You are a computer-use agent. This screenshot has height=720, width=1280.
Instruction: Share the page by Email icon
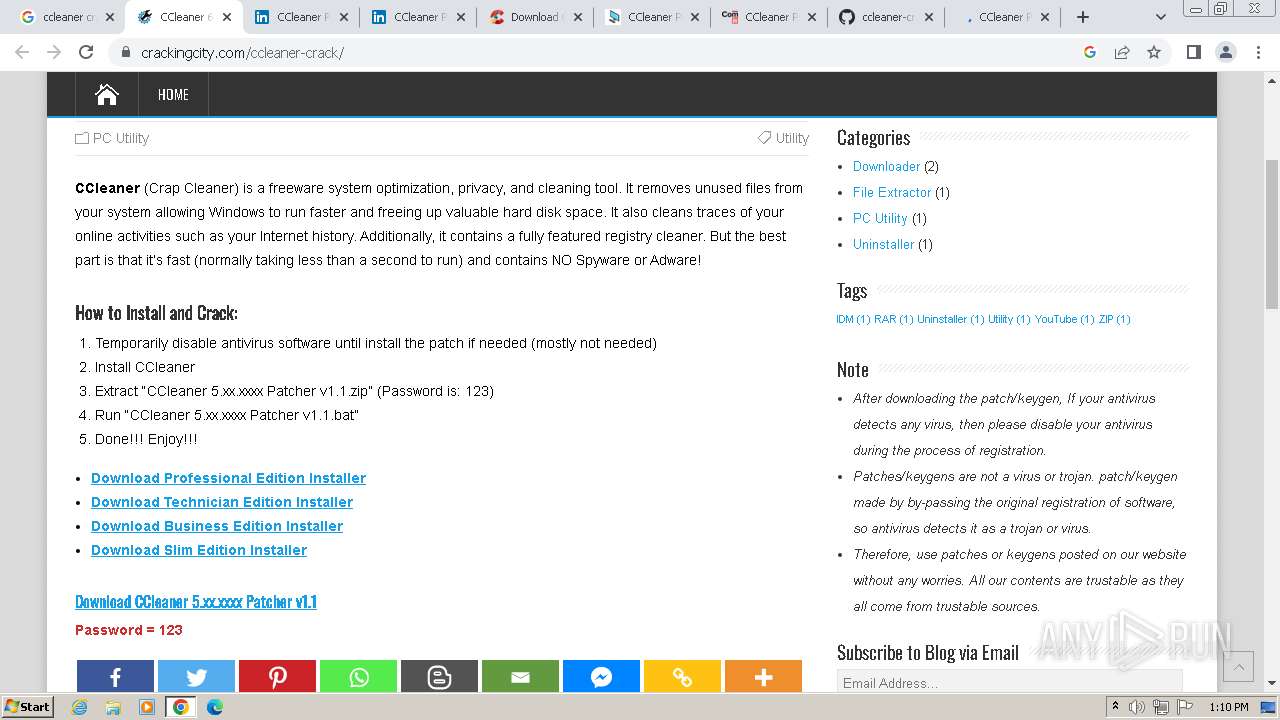(520, 677)
